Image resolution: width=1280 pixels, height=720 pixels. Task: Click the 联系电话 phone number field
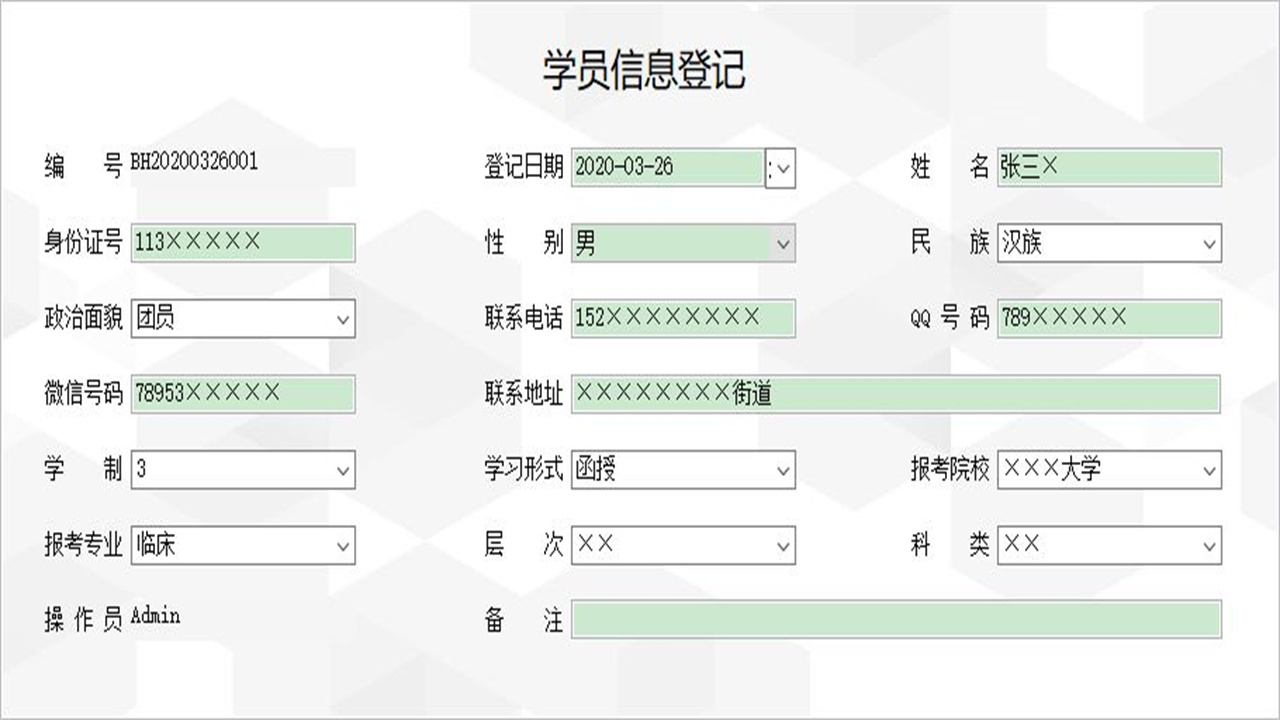[x=683, y=320]
